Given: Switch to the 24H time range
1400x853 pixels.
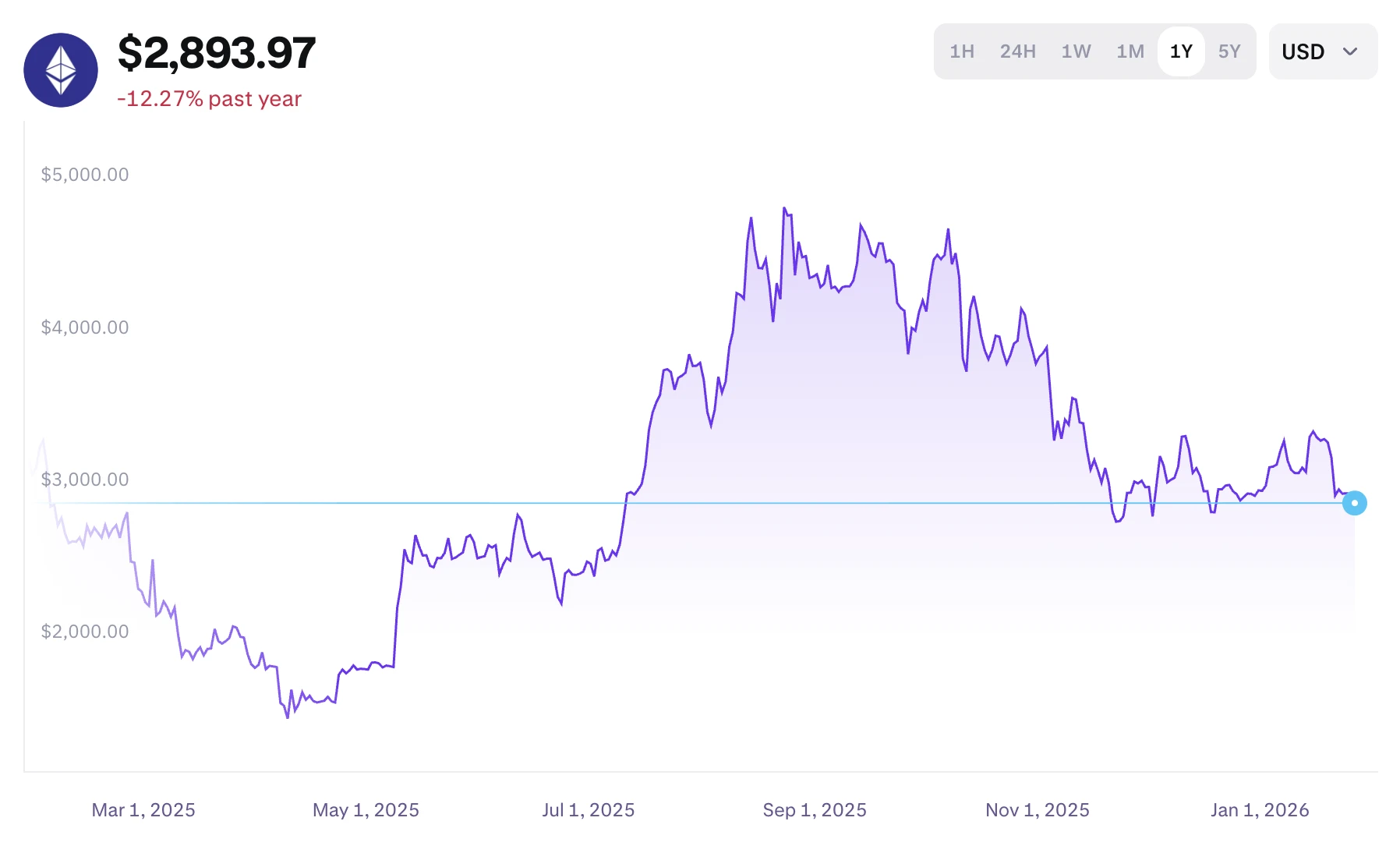Looking at the screenshot, I should coord(1018,51).
